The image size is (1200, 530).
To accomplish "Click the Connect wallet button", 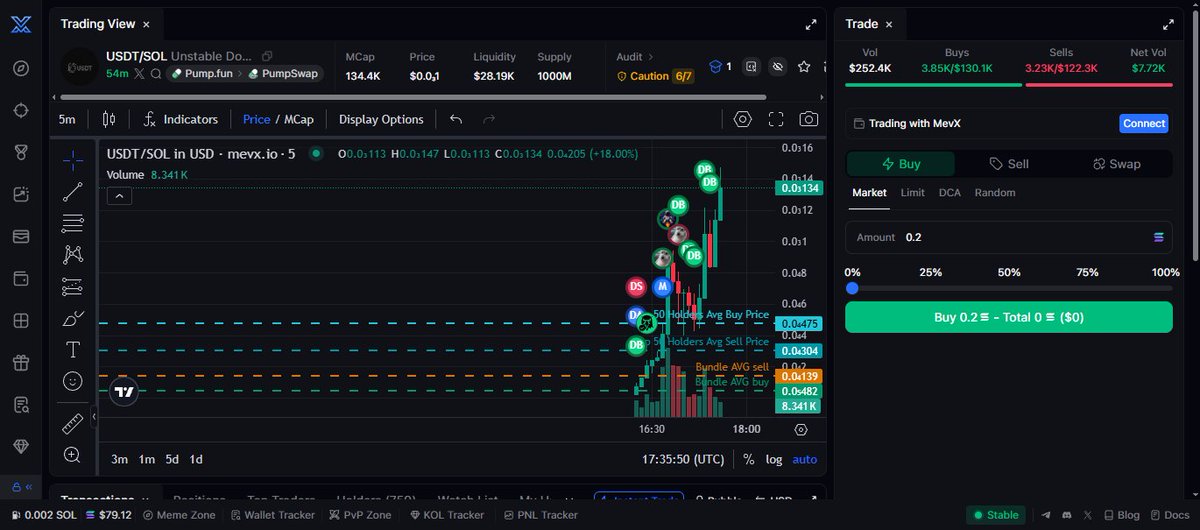I will (1144, 123).
